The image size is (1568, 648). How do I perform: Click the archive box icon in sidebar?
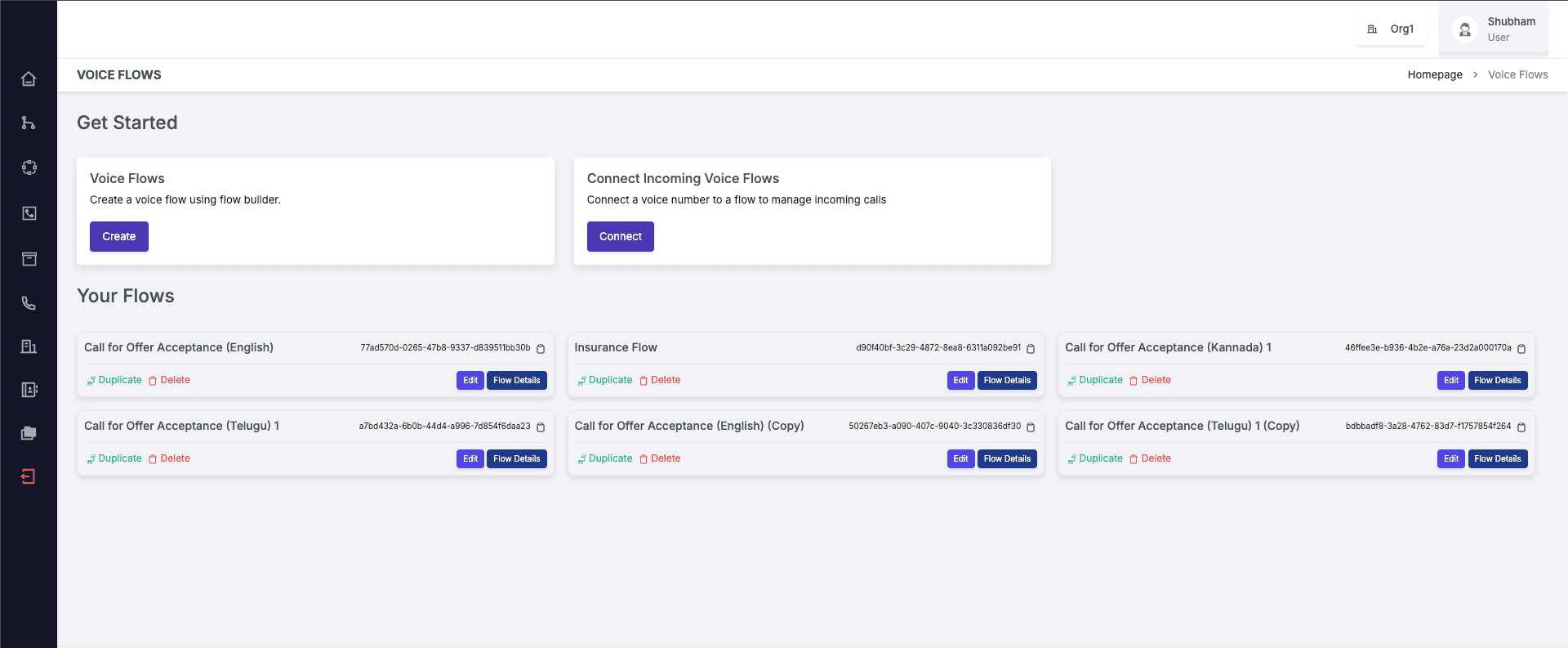click(x=29, y=259)
